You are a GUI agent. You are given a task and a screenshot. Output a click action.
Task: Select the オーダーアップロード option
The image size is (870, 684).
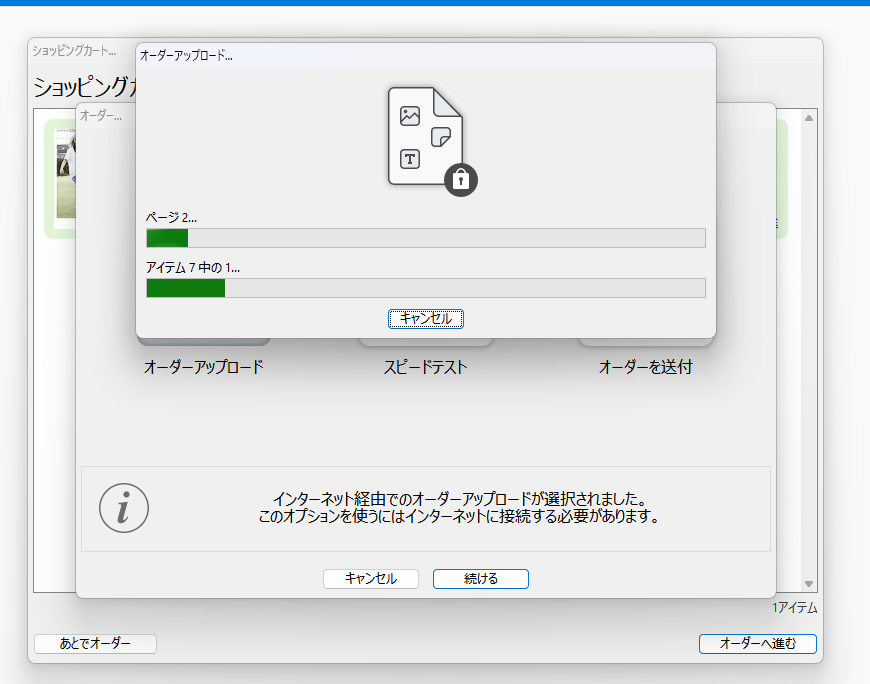[204, 366]
